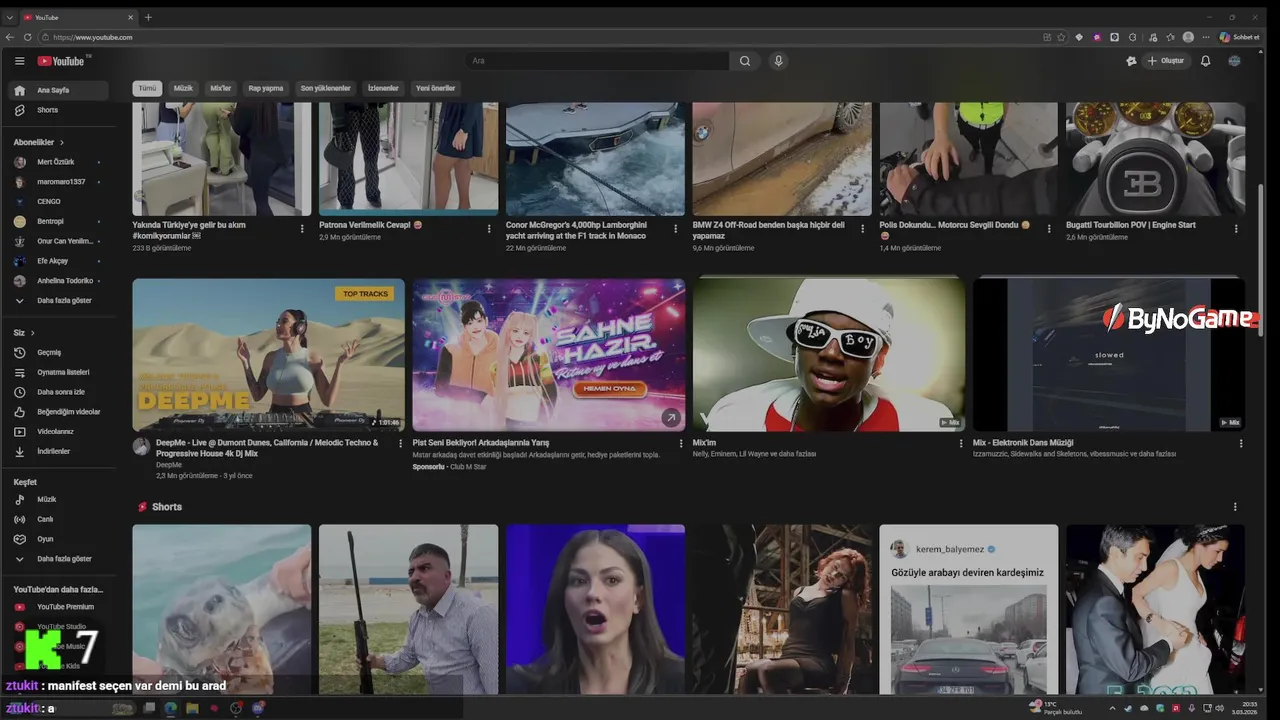Image resolution: width=1280 pixels, height=720 pixels.
Task: Open options menu for Conor McGregor video
Action: (676, 229)
